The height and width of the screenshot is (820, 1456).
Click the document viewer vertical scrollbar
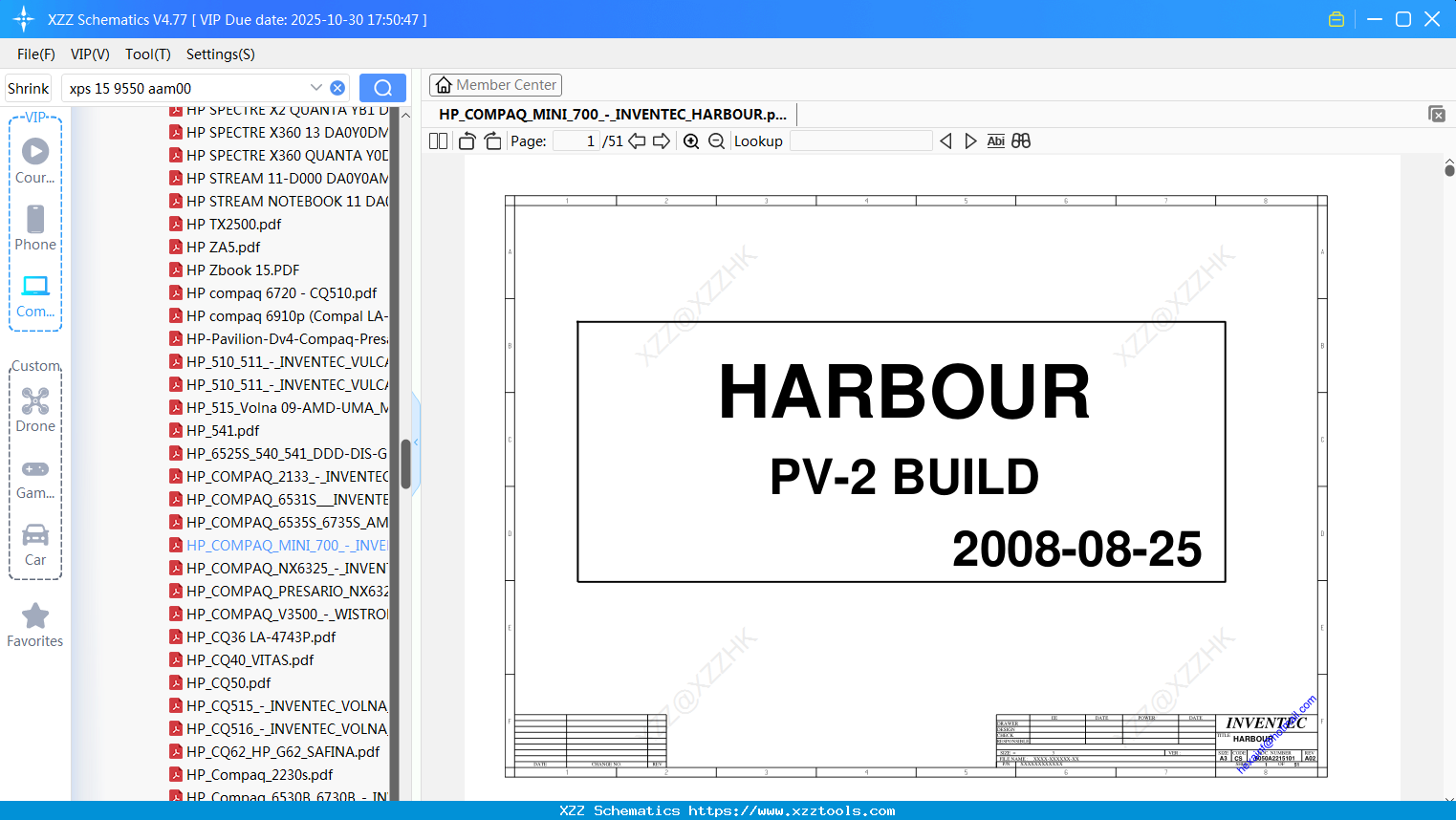[1449, 170]
